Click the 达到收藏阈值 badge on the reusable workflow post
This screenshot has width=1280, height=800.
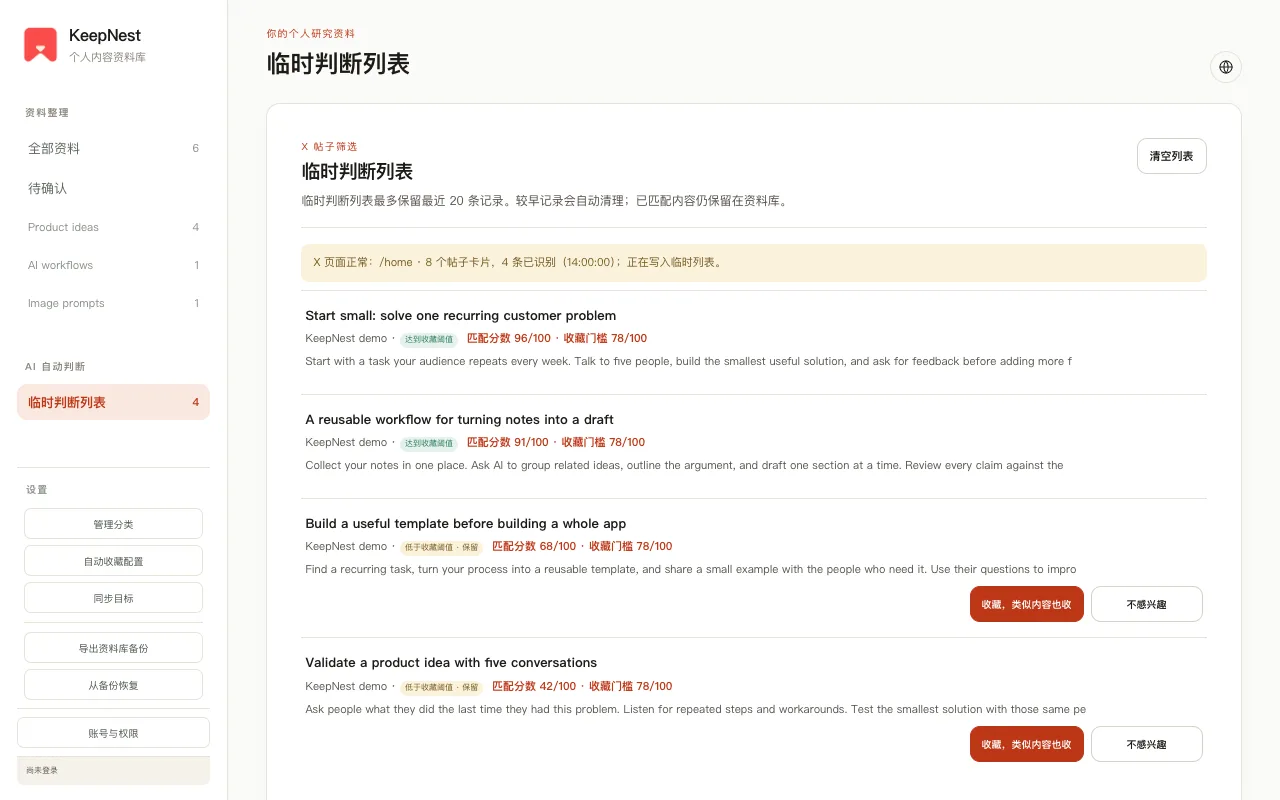[x=429, y=443]
